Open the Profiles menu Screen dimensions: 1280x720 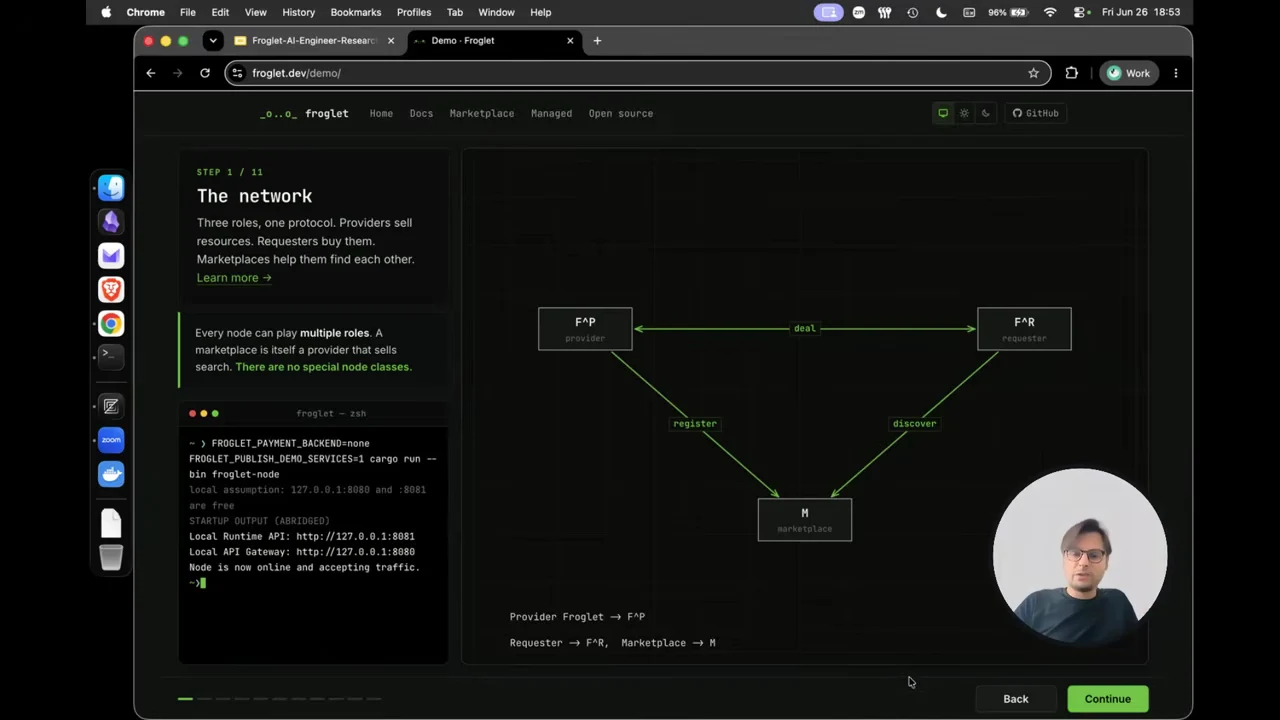(413, 12)
